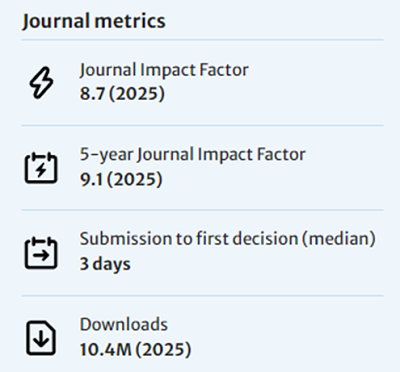The image size is (400, 372).
Task: Click the 10.4M (2025) downloads value
Action: coord(135,349)
